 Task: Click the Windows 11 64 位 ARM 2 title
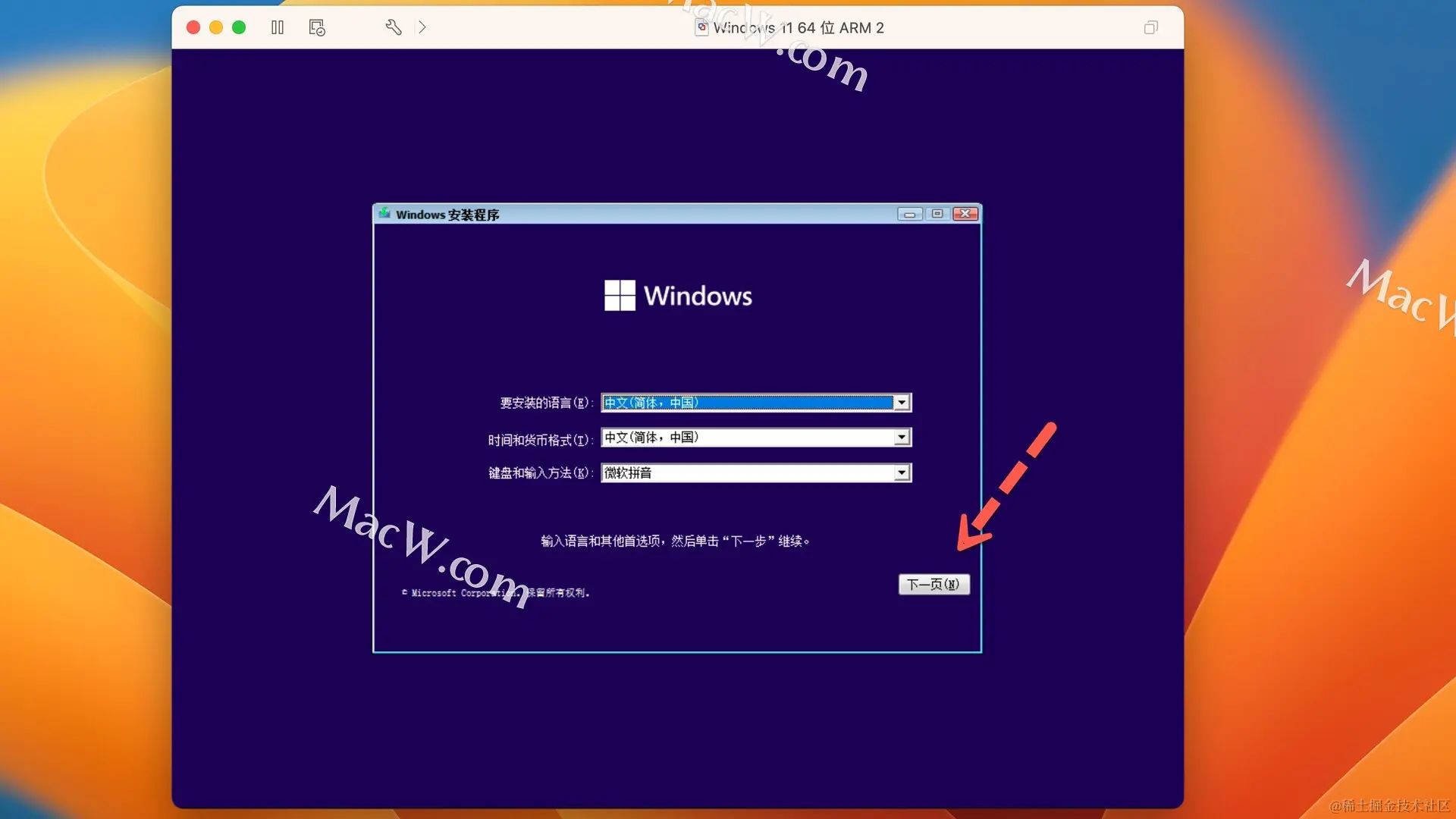click(799, 27)
